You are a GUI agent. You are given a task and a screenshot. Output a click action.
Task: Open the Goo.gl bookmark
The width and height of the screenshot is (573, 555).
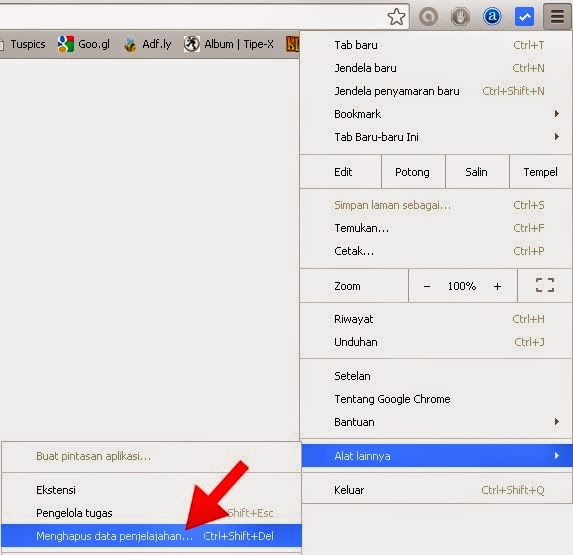tap(84, 44)
